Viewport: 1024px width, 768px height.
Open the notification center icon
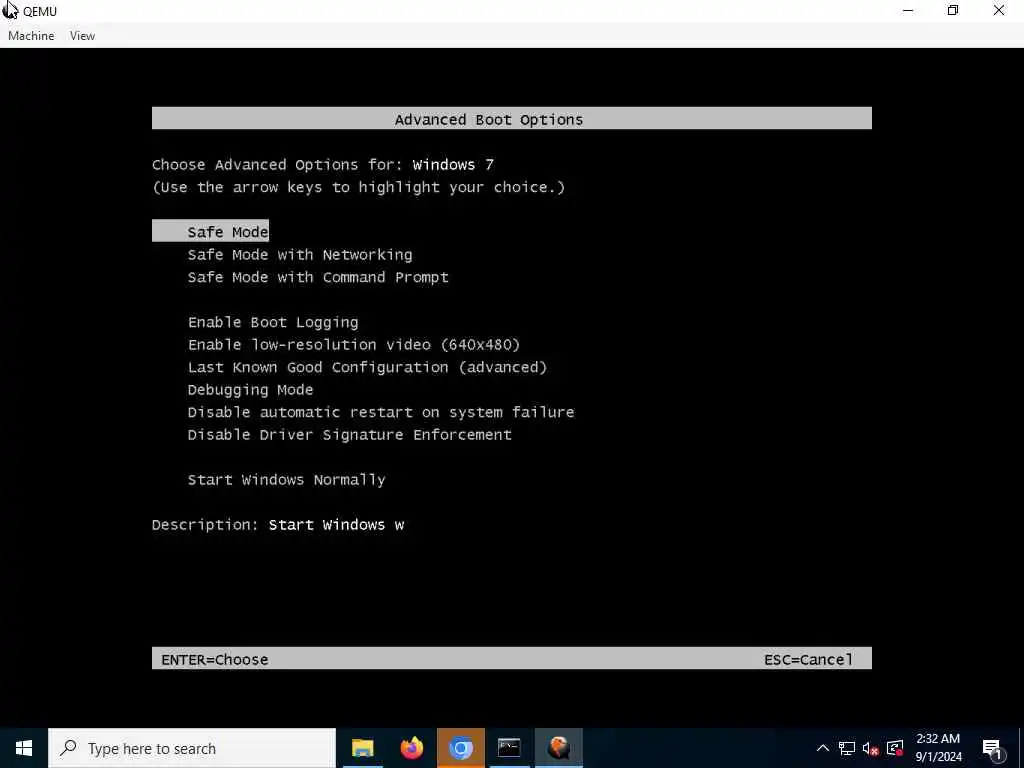point(992,748)
